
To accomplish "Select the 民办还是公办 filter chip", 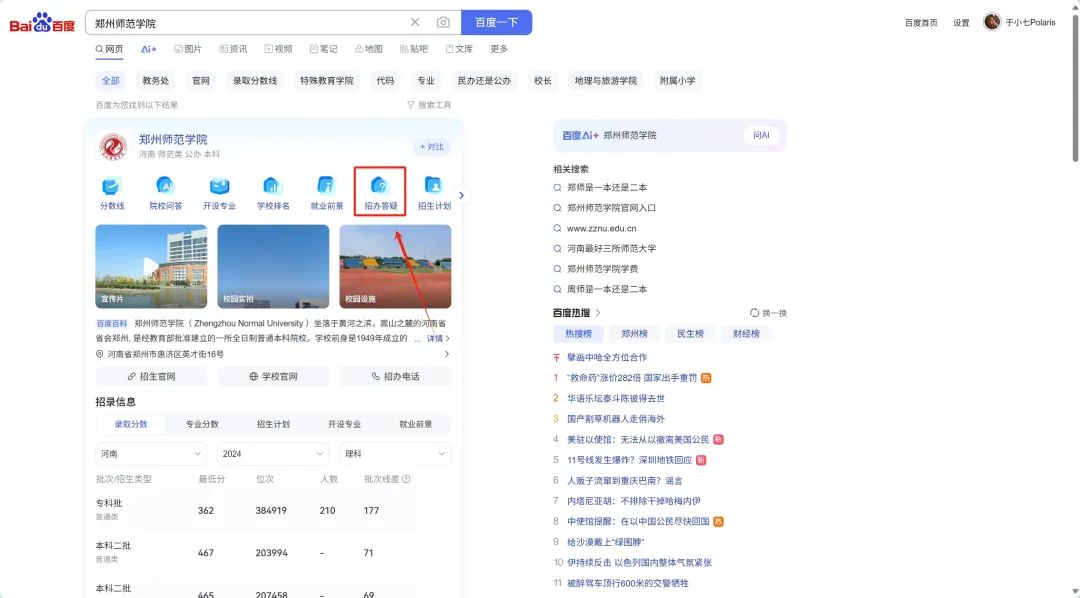I will coord(484,81).
